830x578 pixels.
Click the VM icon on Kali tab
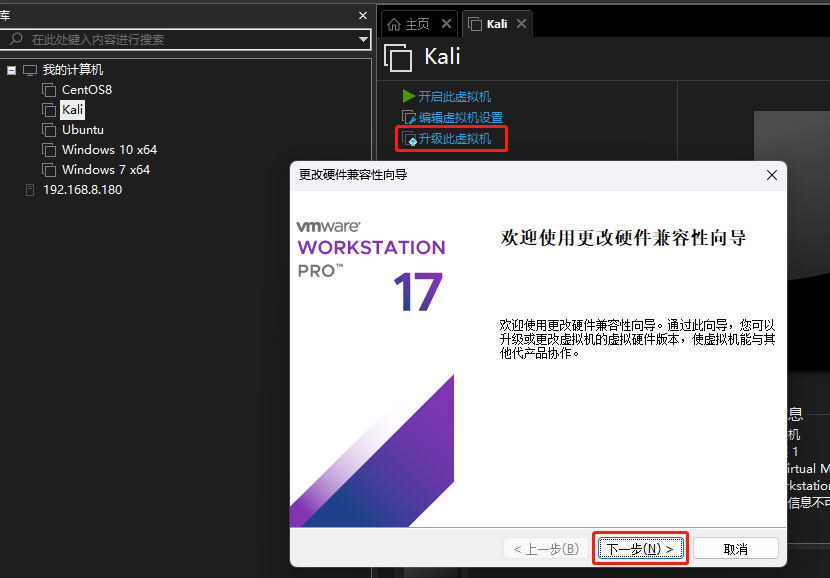point(475,24)
